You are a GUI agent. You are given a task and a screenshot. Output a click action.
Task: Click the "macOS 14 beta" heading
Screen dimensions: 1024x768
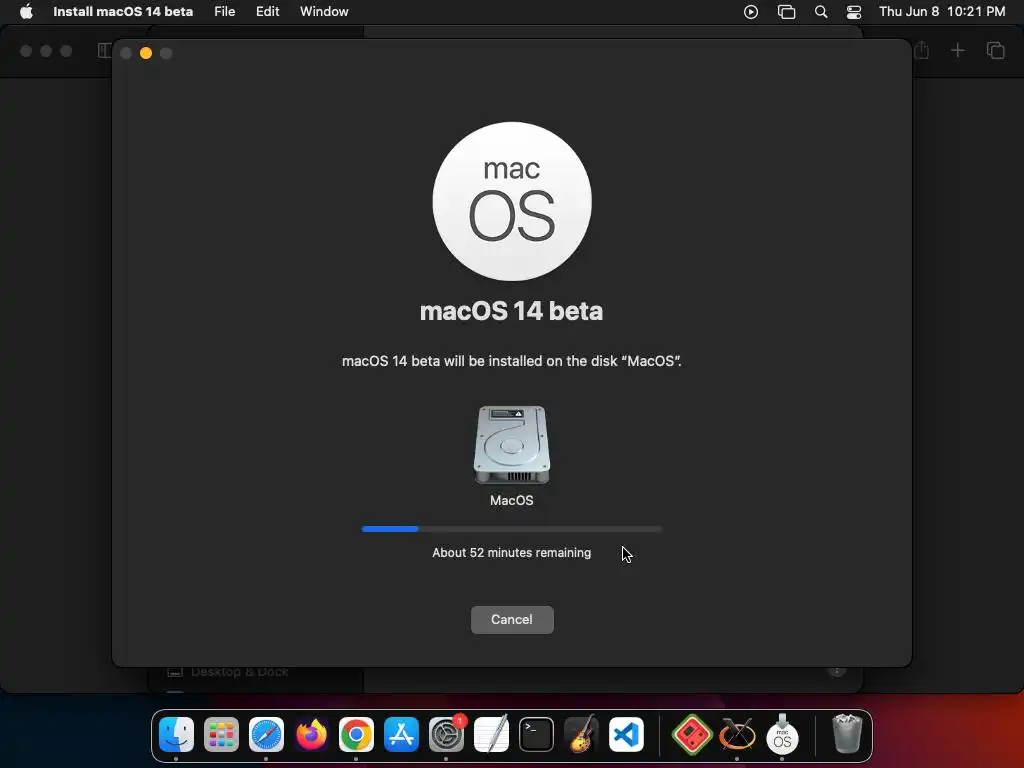click(511, 311)
